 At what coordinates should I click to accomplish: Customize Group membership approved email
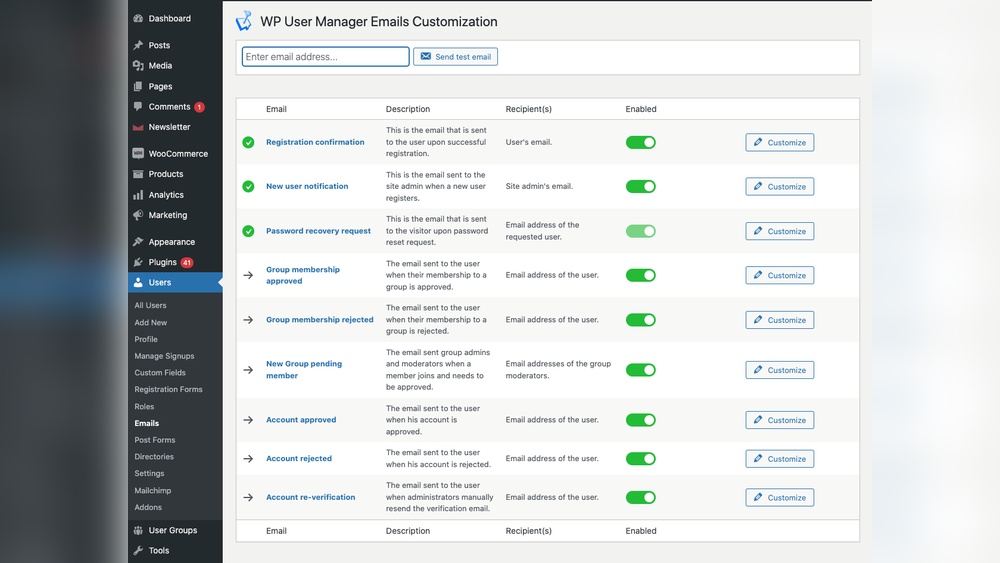(779, 275)
